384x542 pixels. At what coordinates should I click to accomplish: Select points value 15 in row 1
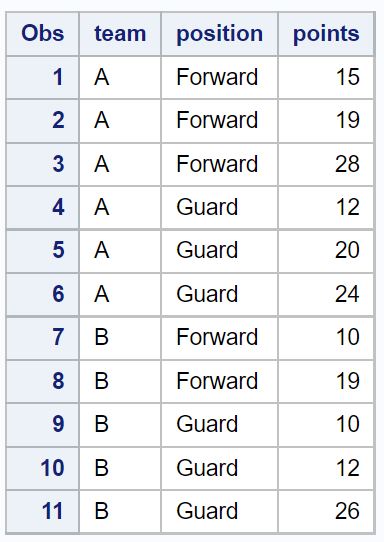pos(326,77)
